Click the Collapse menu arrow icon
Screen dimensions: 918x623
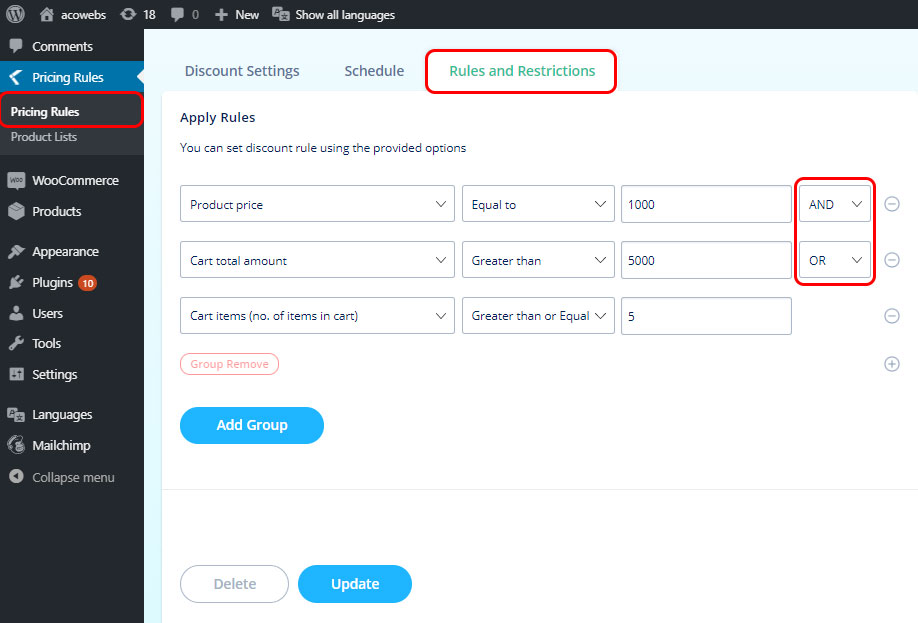(16, 477)
